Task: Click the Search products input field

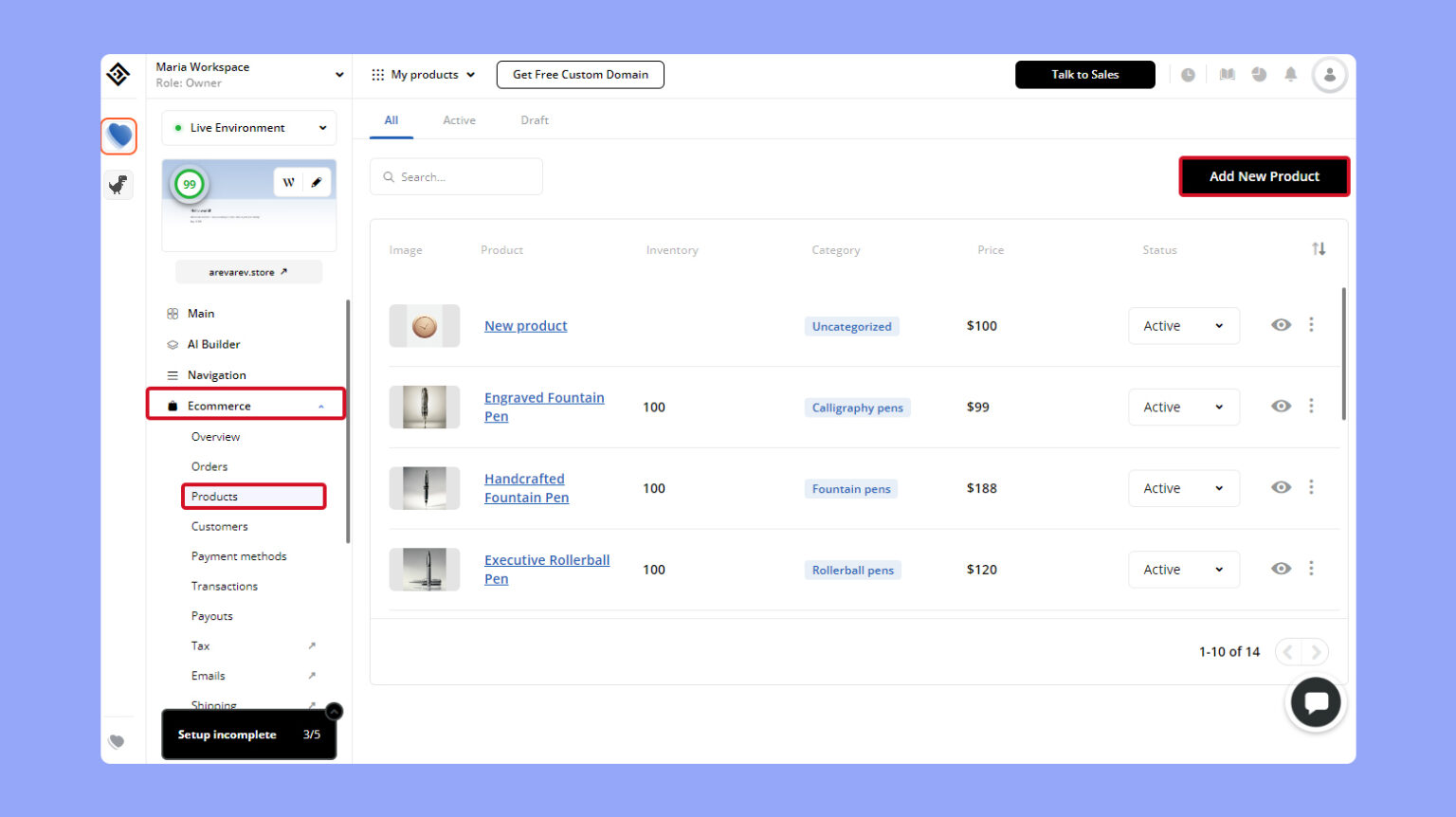Action: pos(456,176)
